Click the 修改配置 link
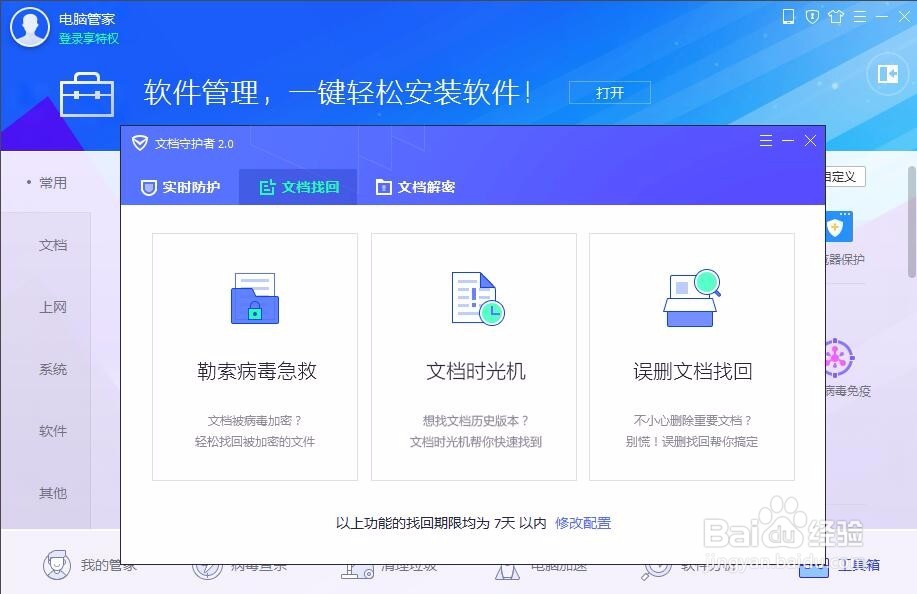917x594 pixels. click(582, 523)
